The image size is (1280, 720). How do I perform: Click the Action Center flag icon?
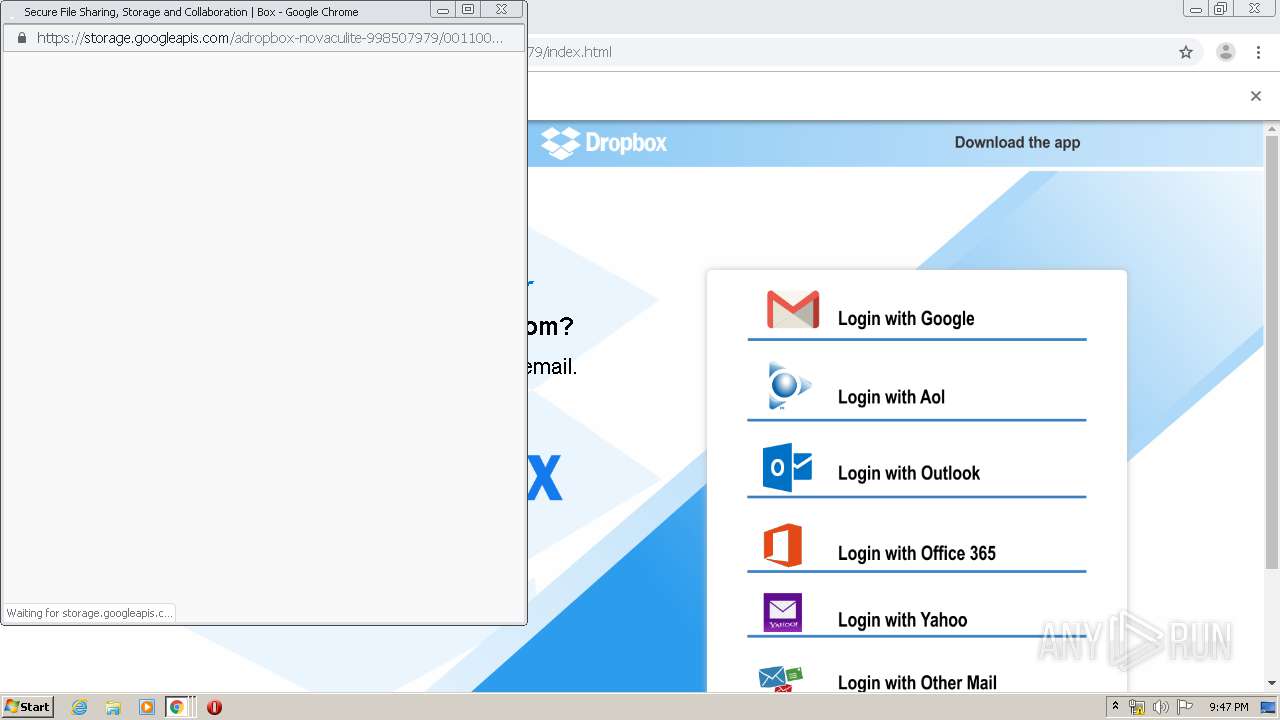pyautogui.click(x=1185, y=707)
